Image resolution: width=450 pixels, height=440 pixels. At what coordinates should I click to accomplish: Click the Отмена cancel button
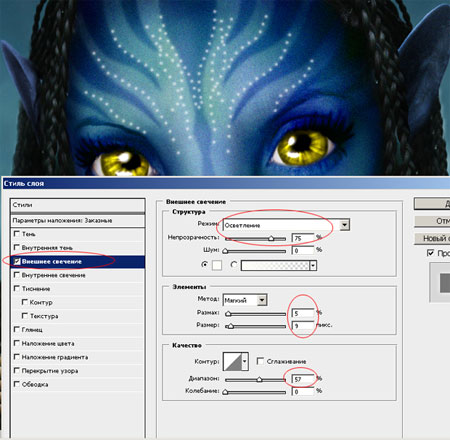tap(432, 221)
